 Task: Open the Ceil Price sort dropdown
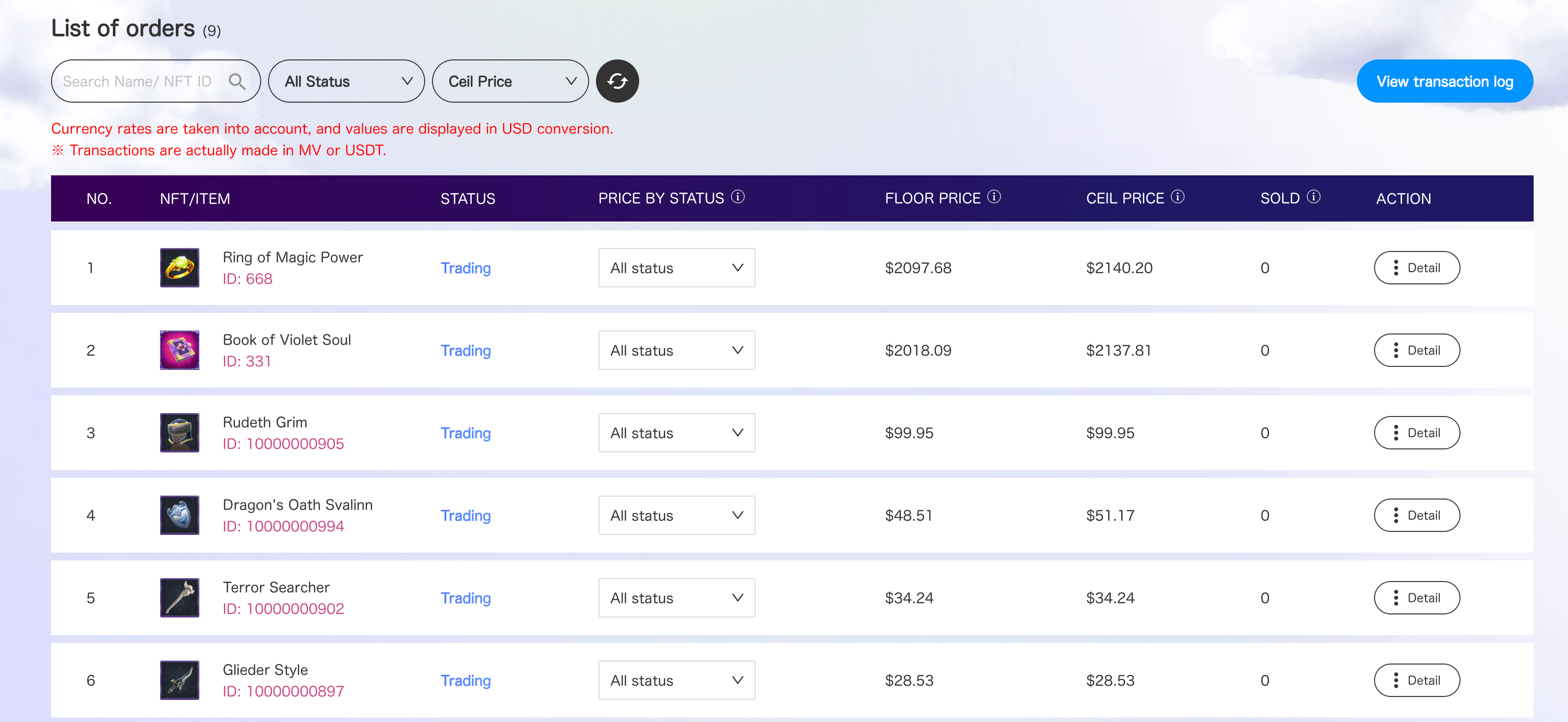tap(510, 81)
